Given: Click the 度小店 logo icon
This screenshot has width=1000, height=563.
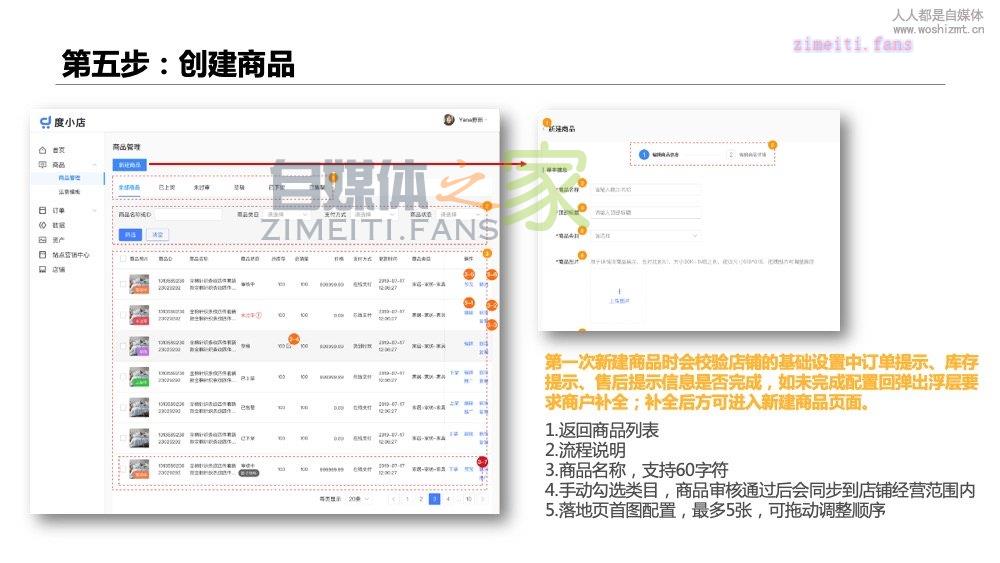Looking at the screenshot, I should click(x=45, y=123).
